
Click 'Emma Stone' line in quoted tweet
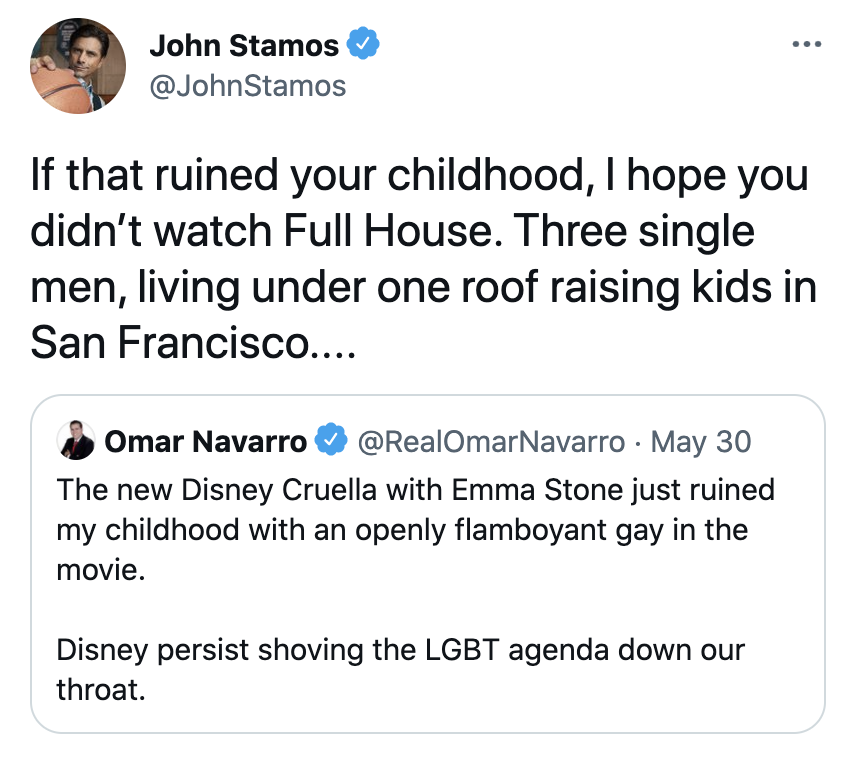[x=415, y=490]
